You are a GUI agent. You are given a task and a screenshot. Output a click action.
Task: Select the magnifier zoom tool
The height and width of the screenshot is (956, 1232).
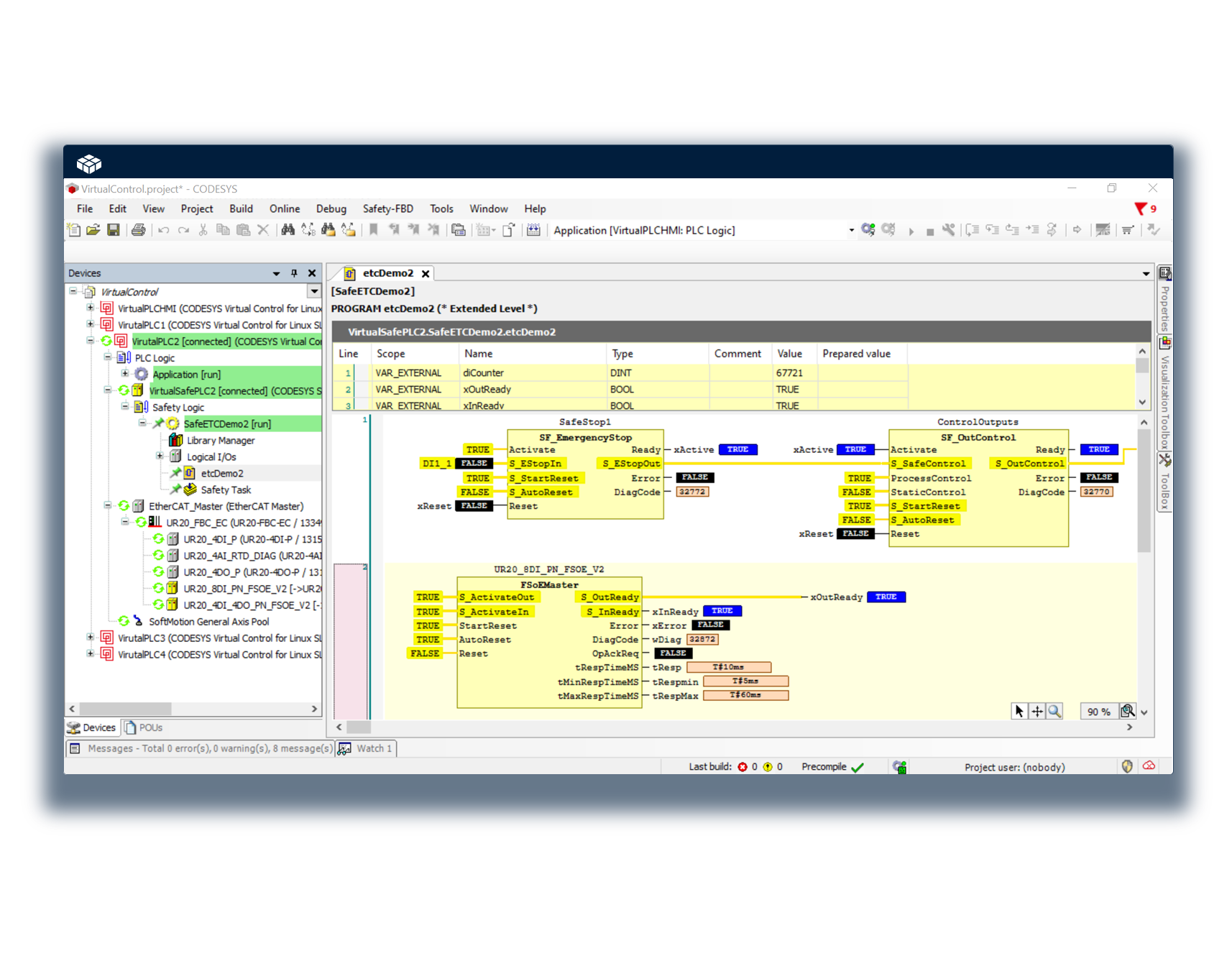1054,711
